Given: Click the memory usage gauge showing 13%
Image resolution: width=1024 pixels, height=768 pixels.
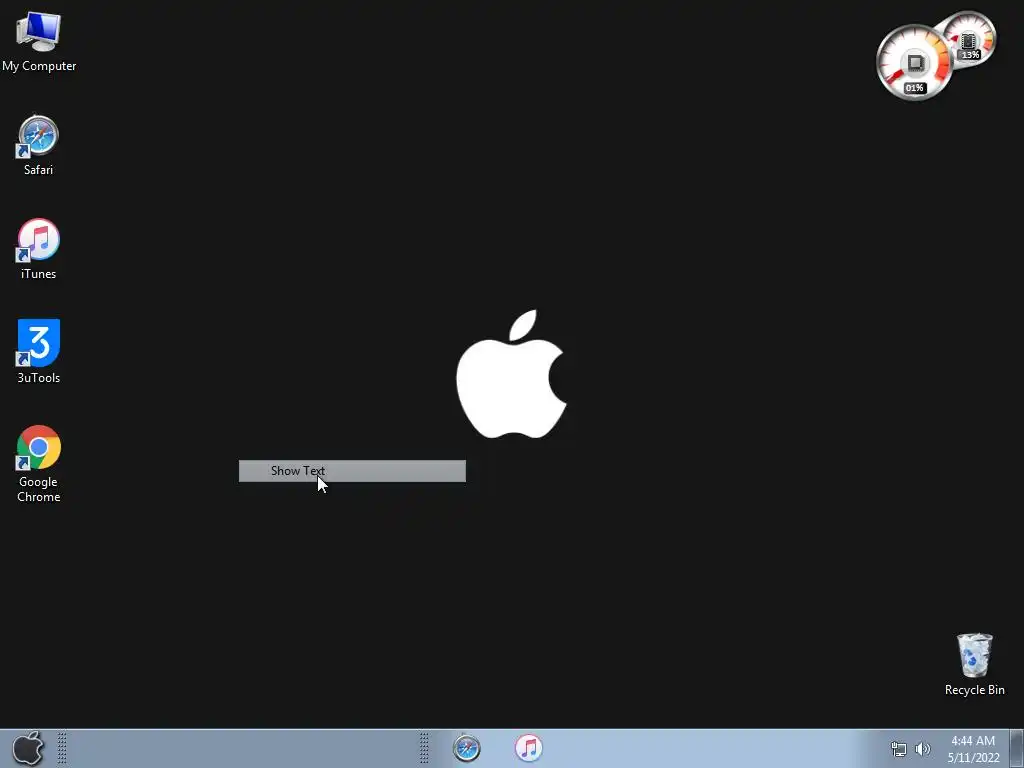Looking at the screenshot, I should point(969,39).
